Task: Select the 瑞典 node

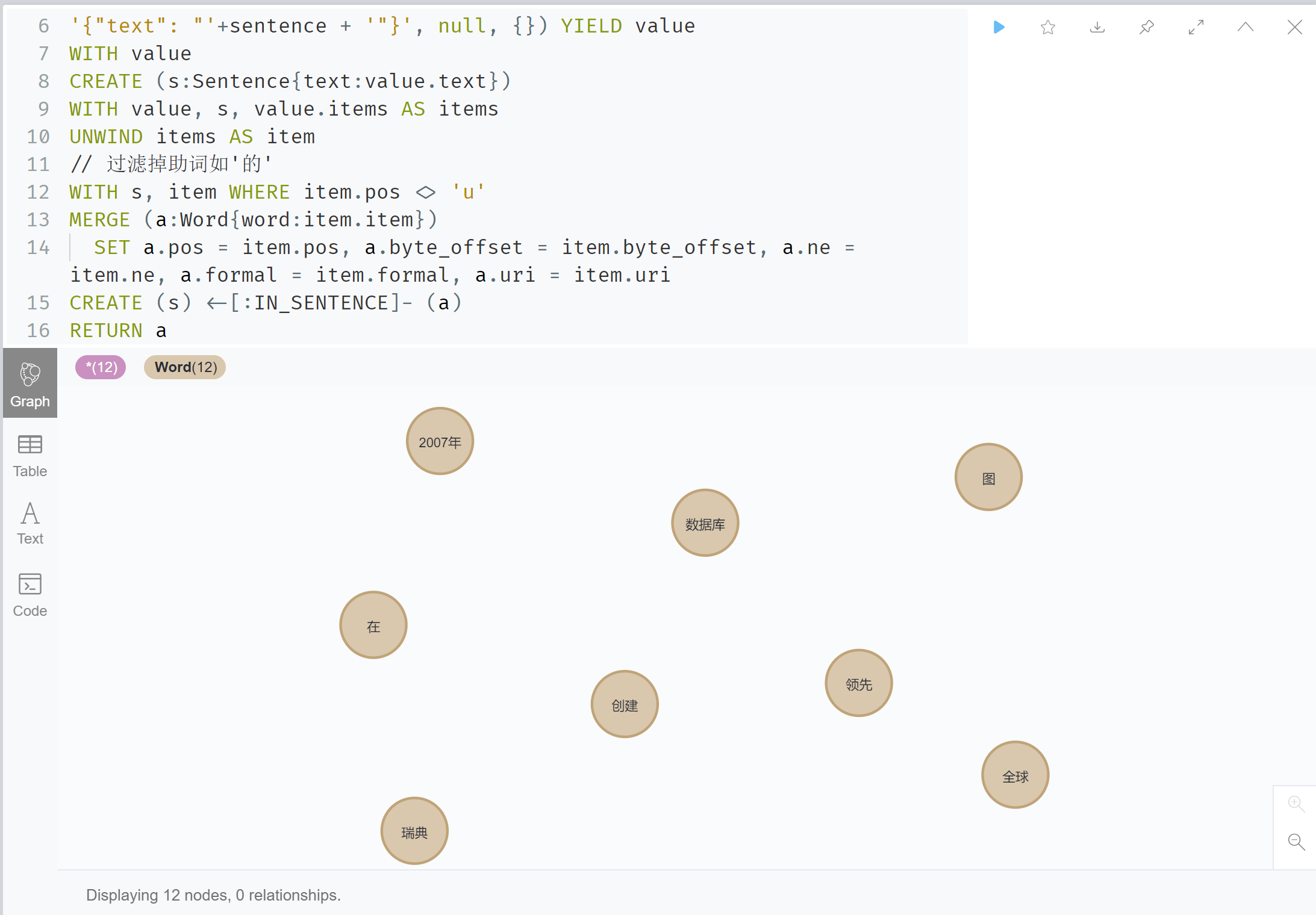Action: 414,831
